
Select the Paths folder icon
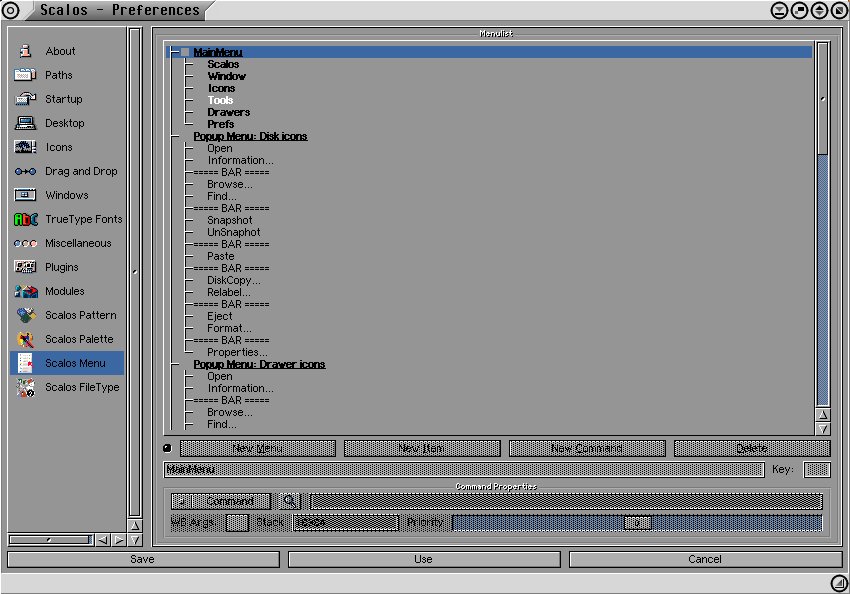pos(25,75)
